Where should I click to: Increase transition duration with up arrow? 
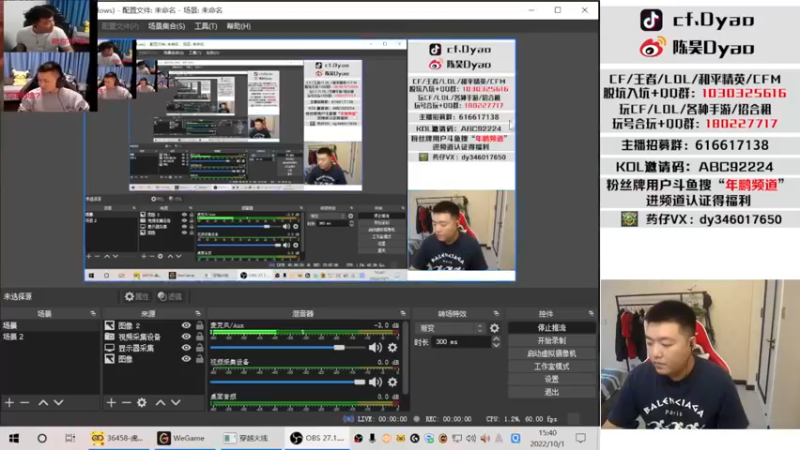[496, 339]
